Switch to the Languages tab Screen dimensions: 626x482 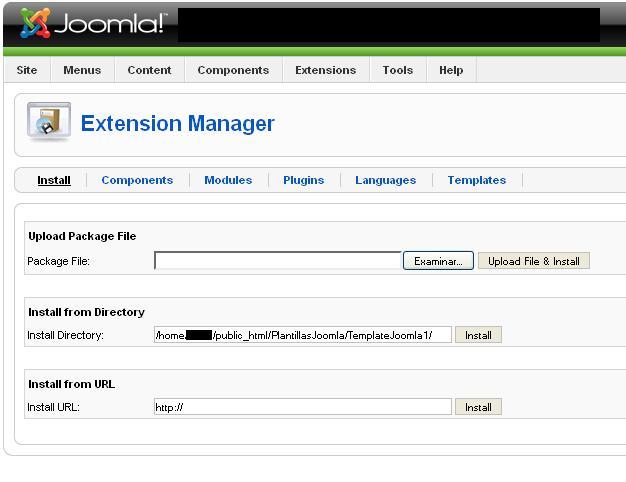coord(386,180)
